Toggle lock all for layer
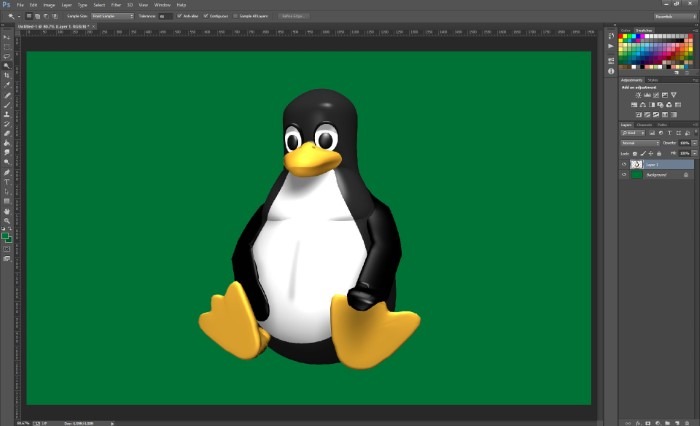700x426 pixels. pos(659,154)
